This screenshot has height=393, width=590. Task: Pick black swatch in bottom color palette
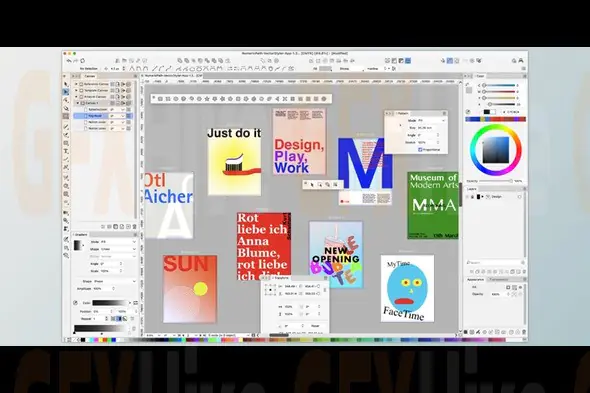83,340
